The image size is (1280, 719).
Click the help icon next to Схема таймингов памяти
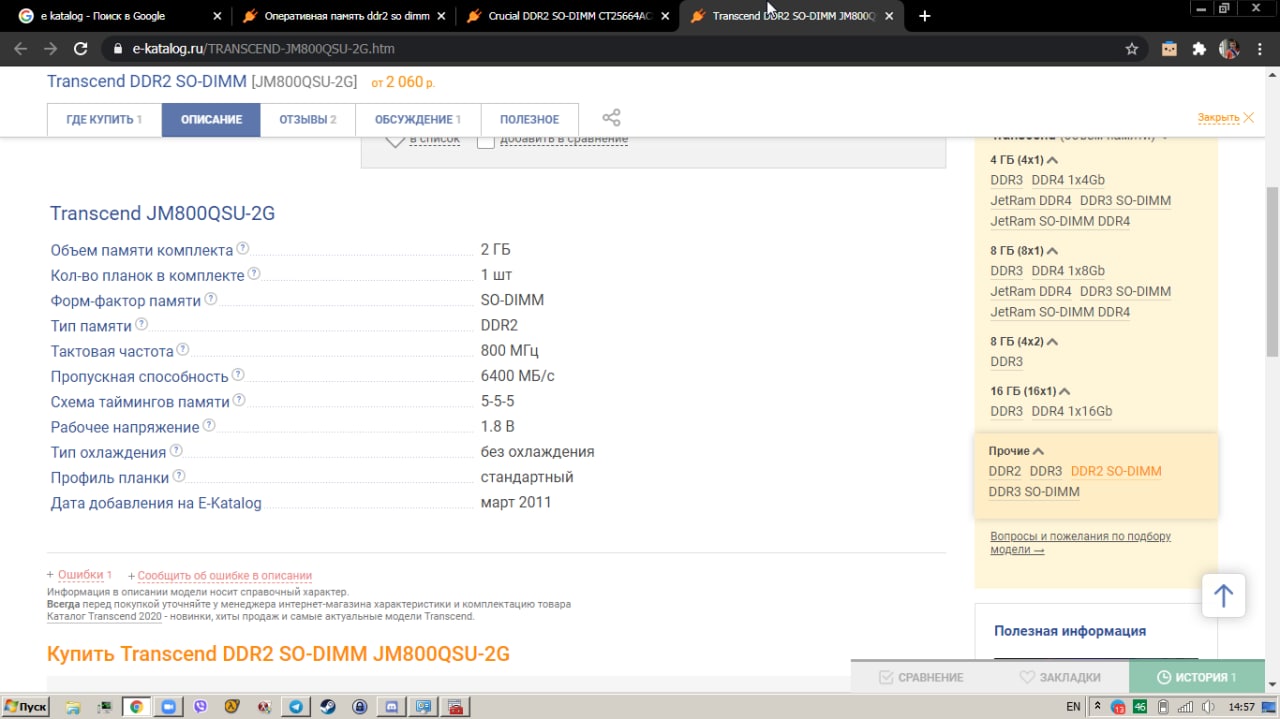[239, 400]
